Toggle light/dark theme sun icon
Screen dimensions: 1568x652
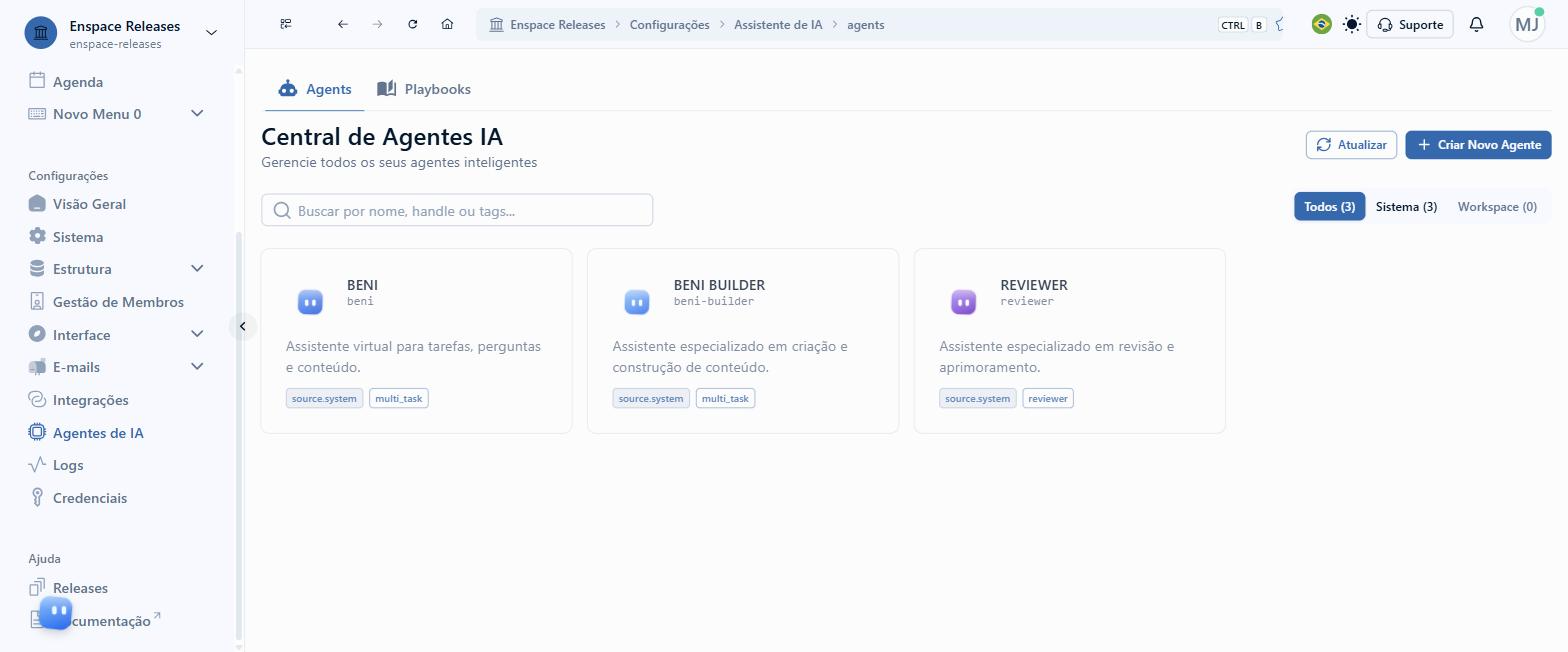click(x=1352, y=24)
